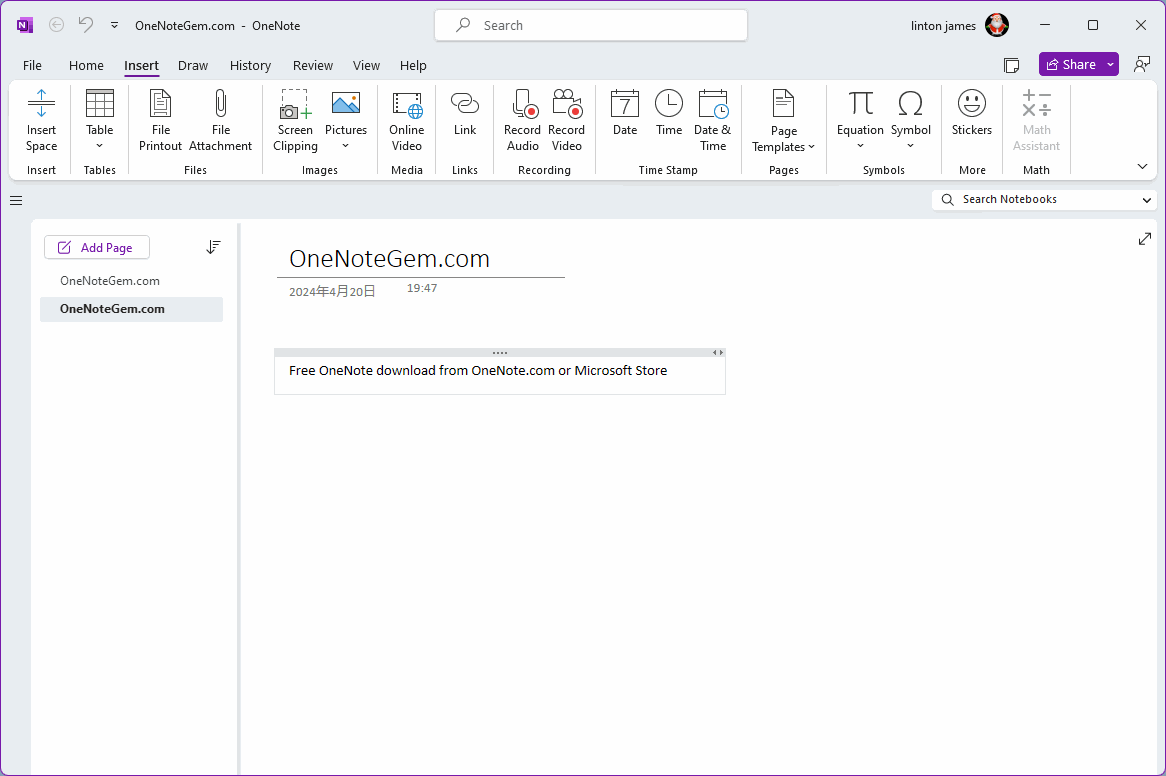Open the Equation dropdown
Screen dimensions: 1166x776
860,120
